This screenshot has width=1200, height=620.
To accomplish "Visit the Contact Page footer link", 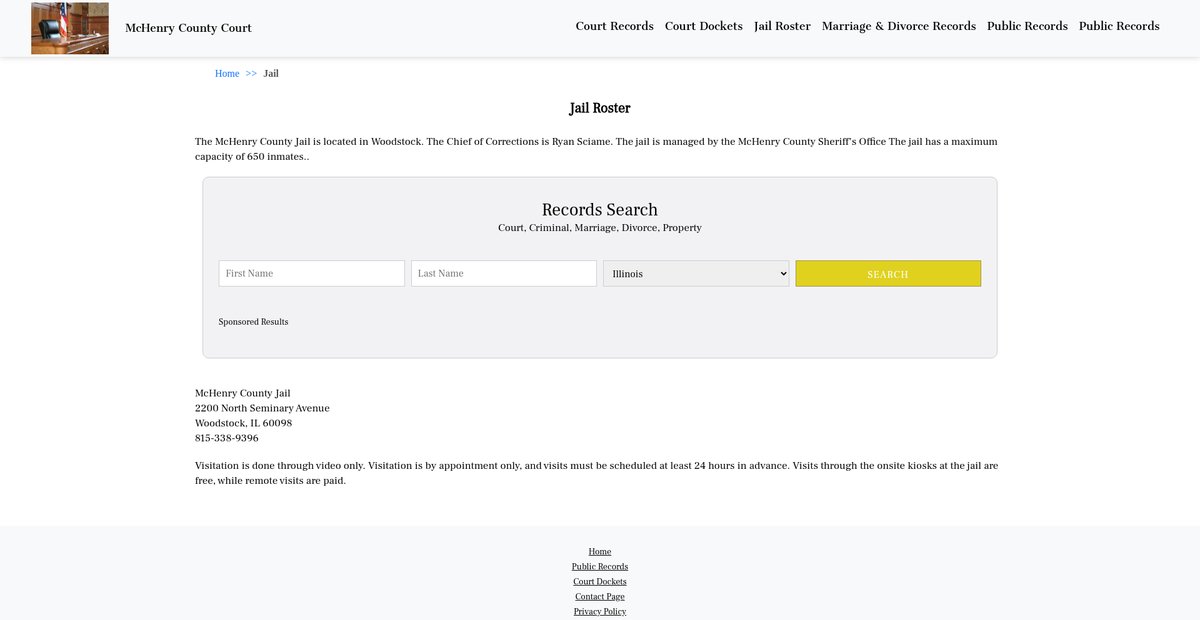I will tap(600, 597).
